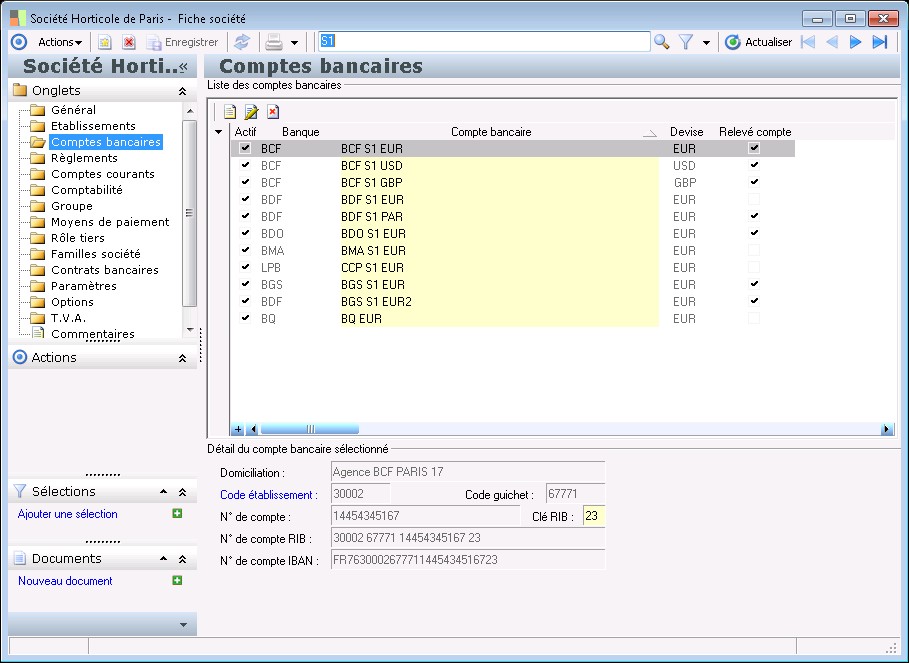Toggle Actif checkbox for BCF S1 EUR

(x=245, y=148)
